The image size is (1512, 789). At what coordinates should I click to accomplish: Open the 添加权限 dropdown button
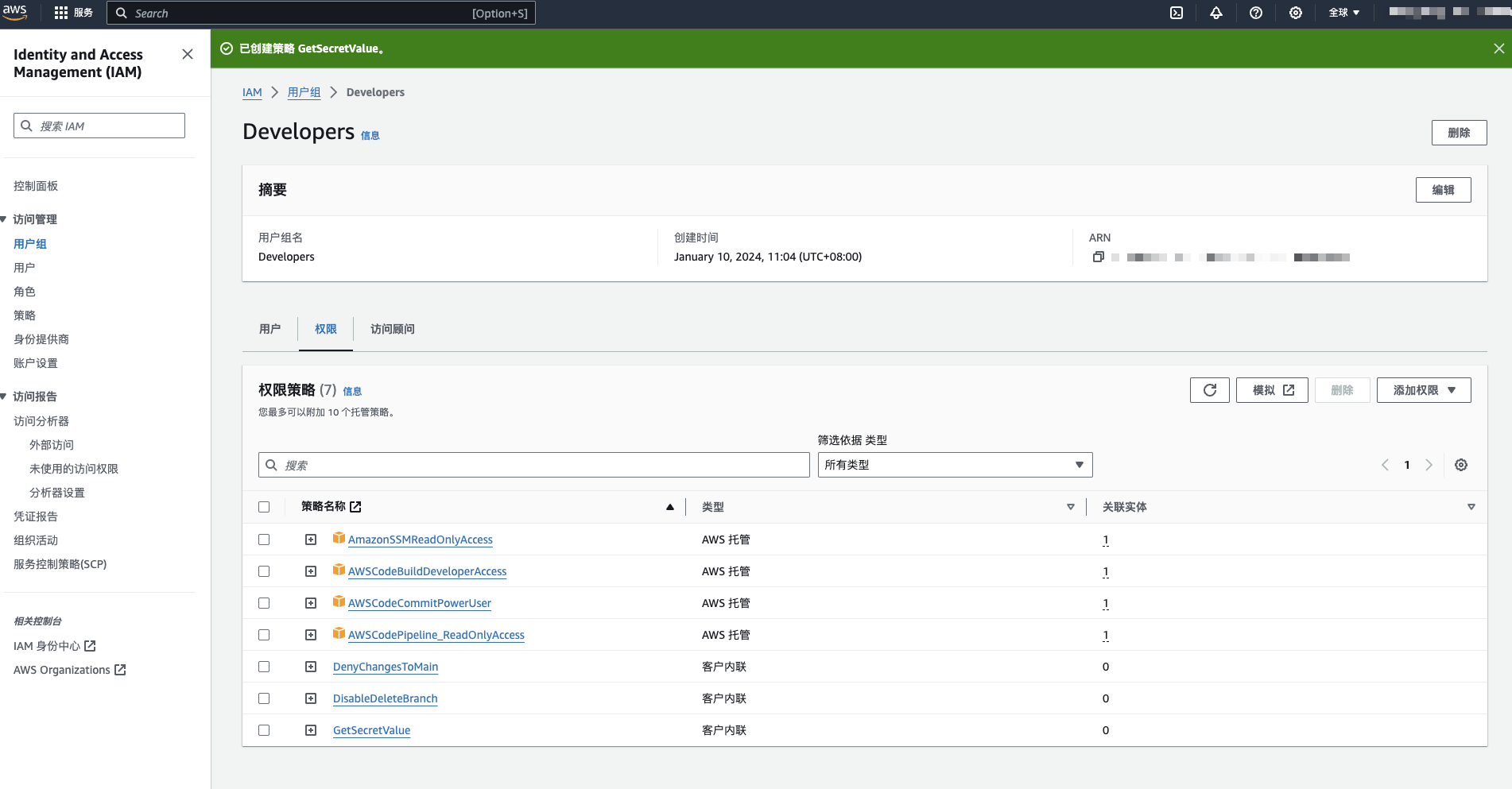pyautogui.click(x=1424, y=390)
